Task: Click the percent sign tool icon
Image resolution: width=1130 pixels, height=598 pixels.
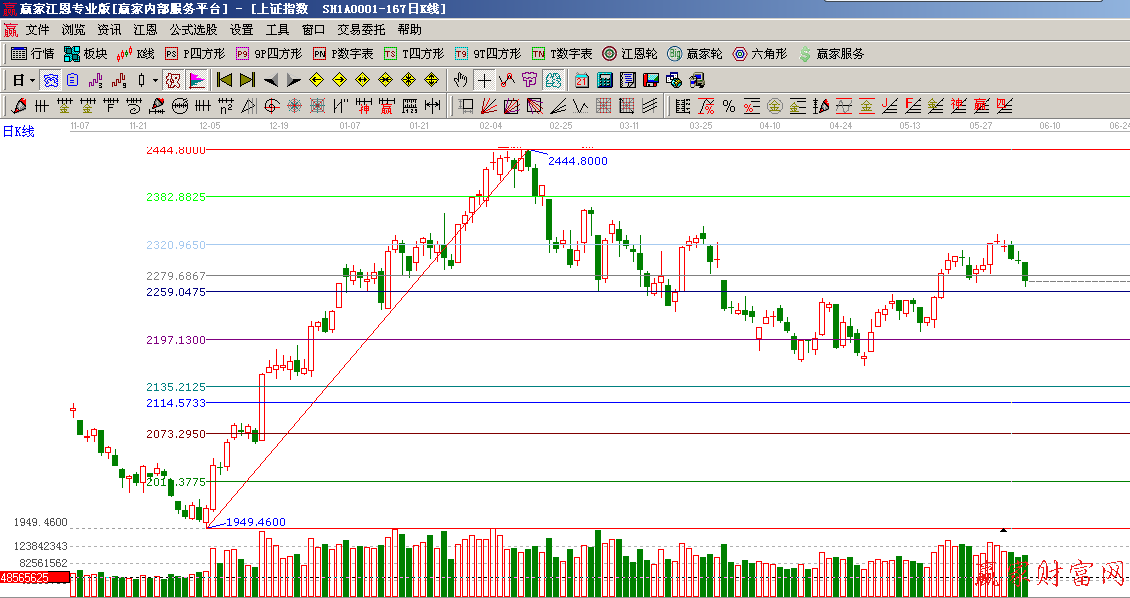Action: 728,106
